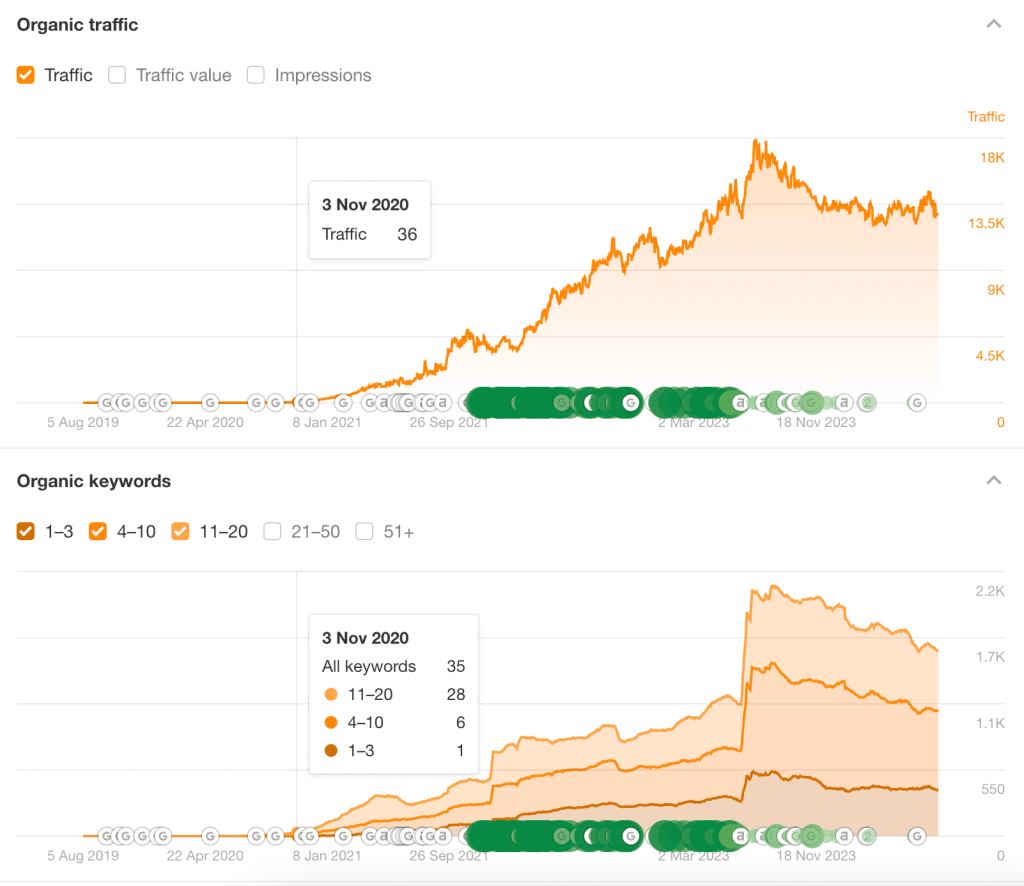Click the Google update marker near 22 Apr 2020
Screen dimensions: 1024x886
coord(210,401)
